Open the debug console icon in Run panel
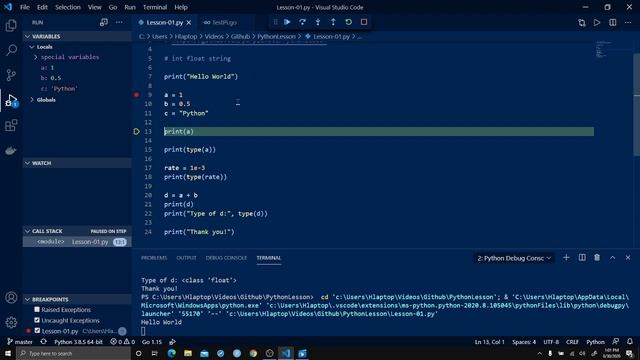 (104, 22)
